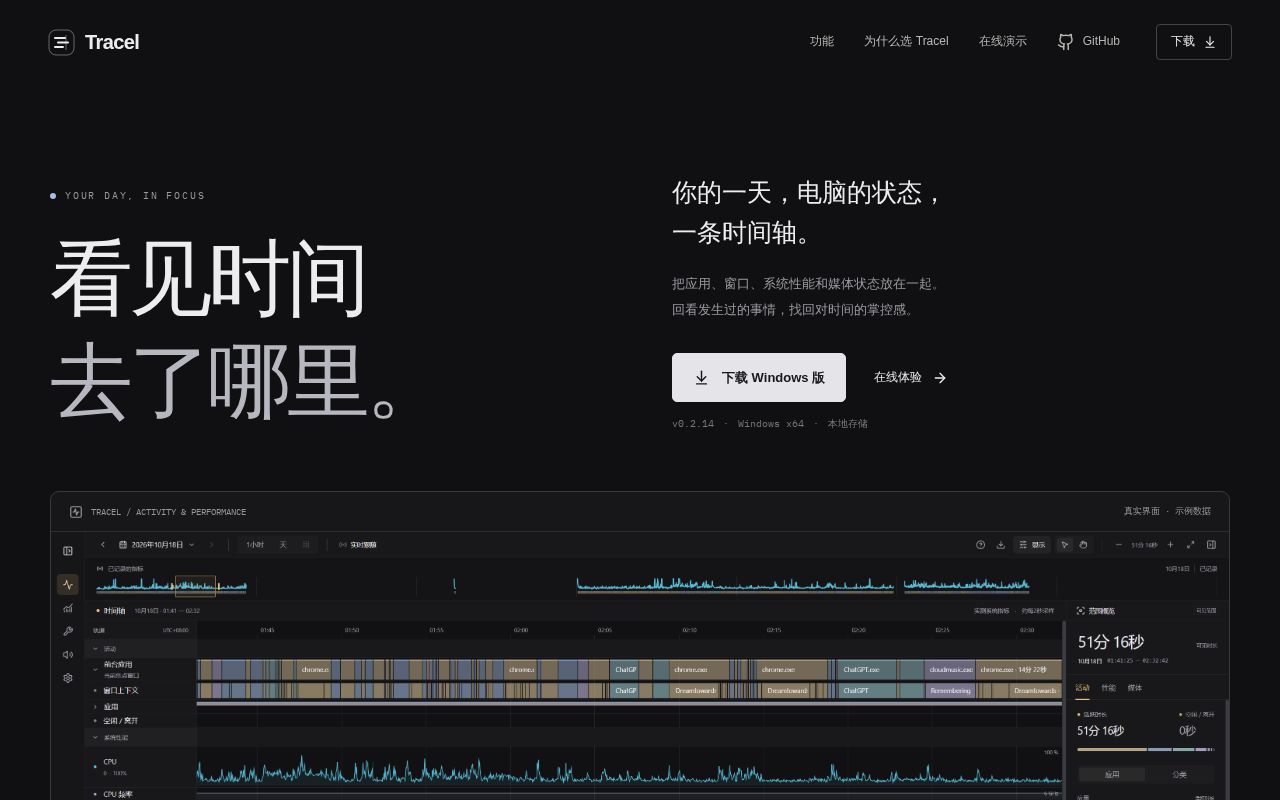
Task: Switch to the 性能 tab in details panel
Action: [x=1108, y=688]
